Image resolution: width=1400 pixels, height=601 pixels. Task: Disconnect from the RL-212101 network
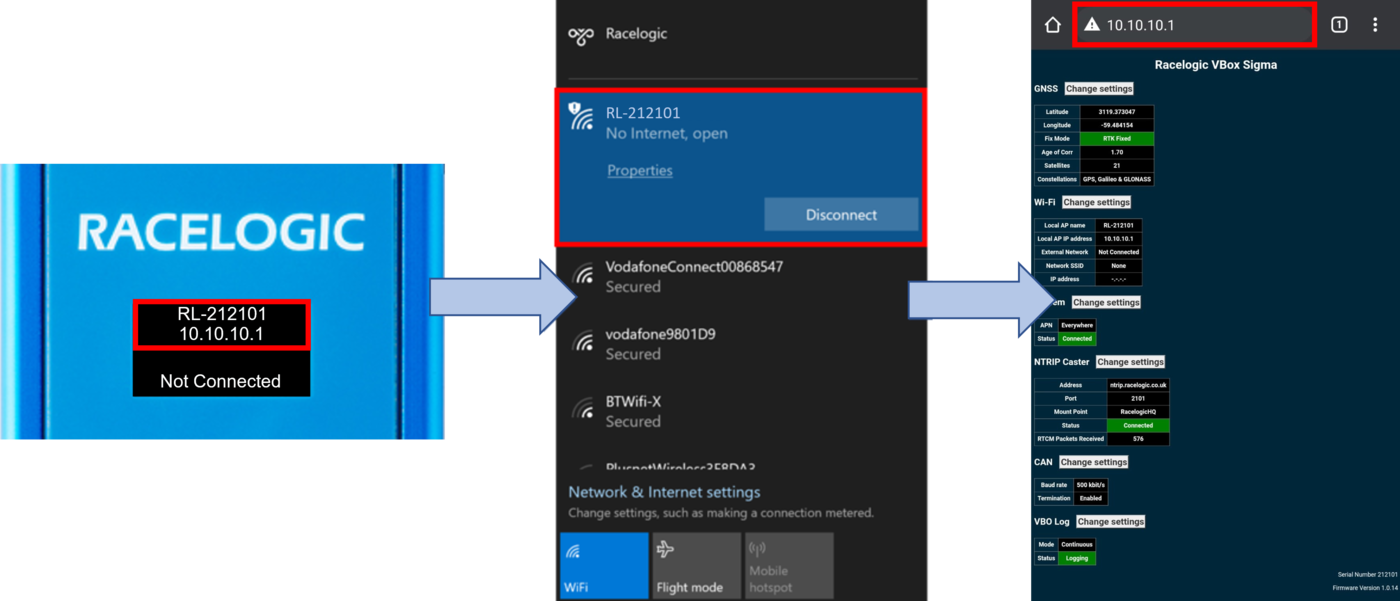click(841, 215)
